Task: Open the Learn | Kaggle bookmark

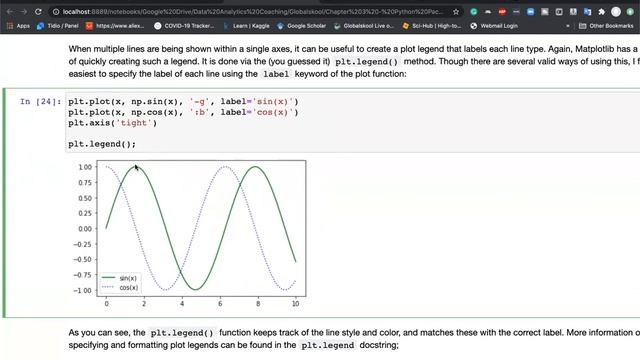Action: coord(247,26)
